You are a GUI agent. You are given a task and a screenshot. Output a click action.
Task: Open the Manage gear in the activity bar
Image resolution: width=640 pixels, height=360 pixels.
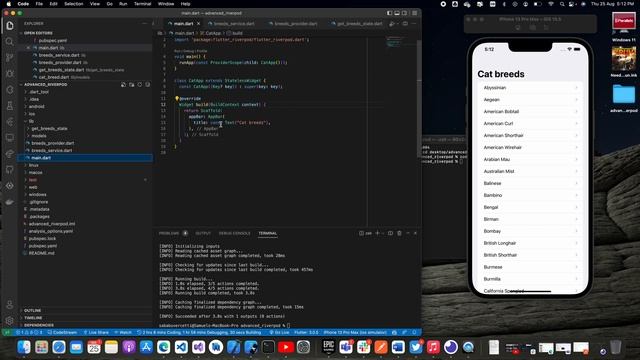pyautogui.click(x=10, y=321)
